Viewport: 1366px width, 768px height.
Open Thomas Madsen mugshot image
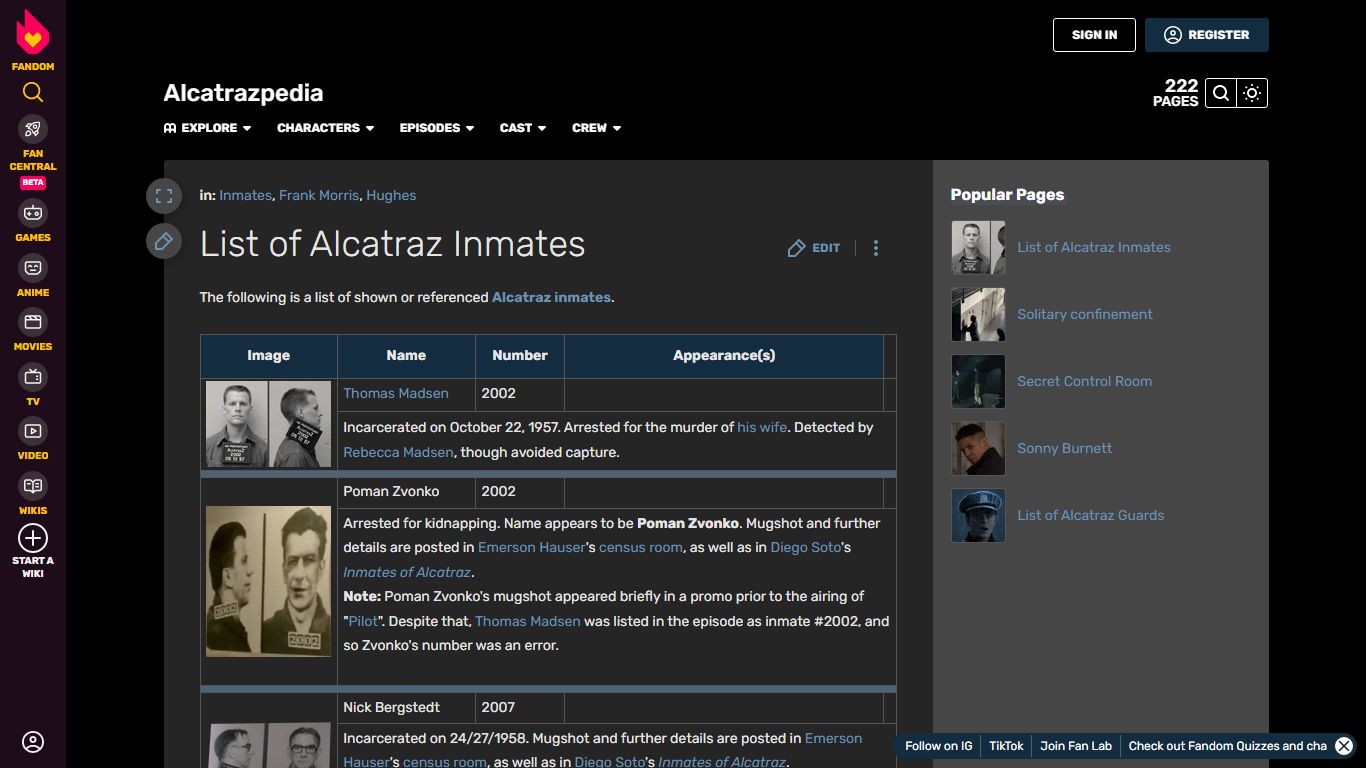[268, 424]
